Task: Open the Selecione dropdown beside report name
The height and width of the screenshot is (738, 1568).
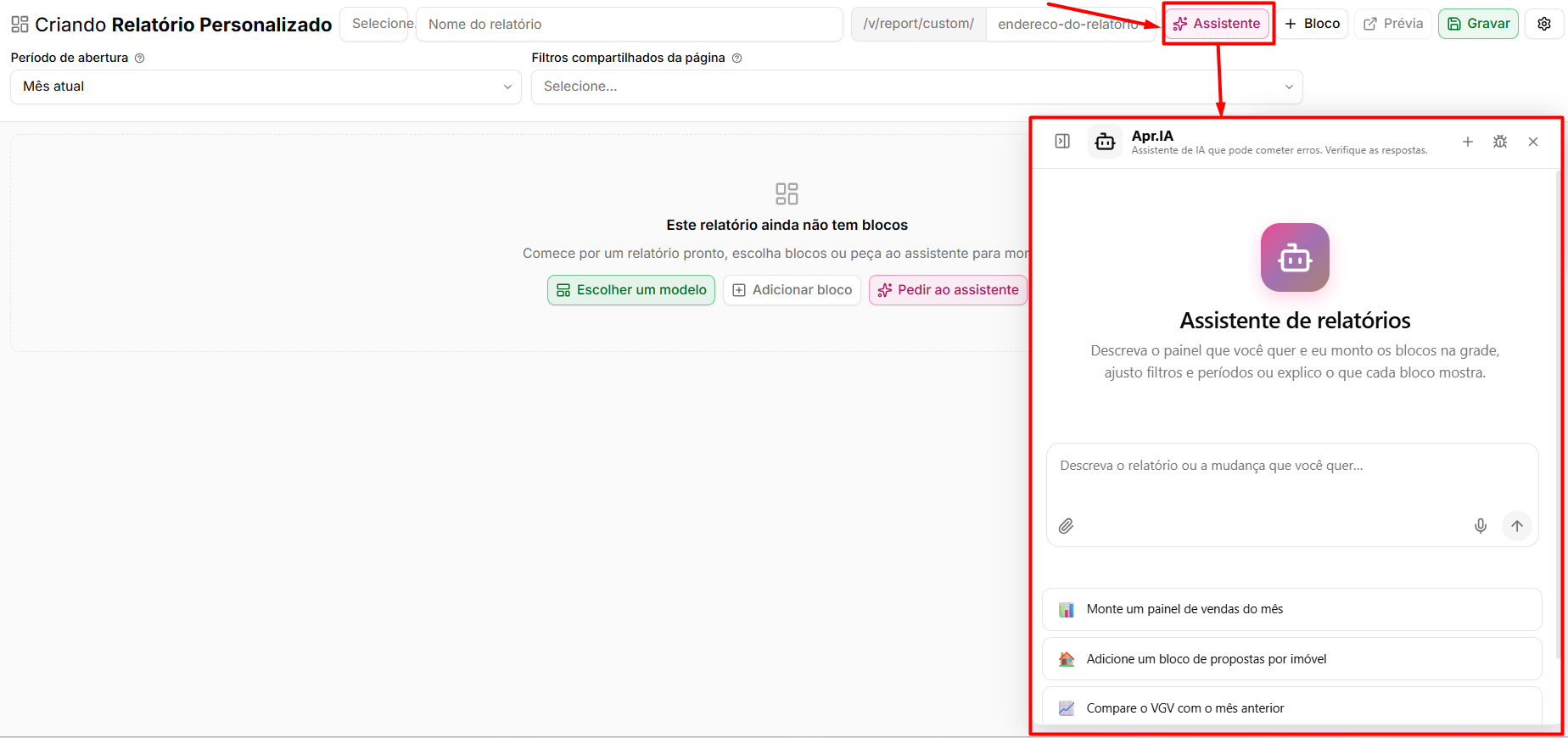Action: [378, 24]
